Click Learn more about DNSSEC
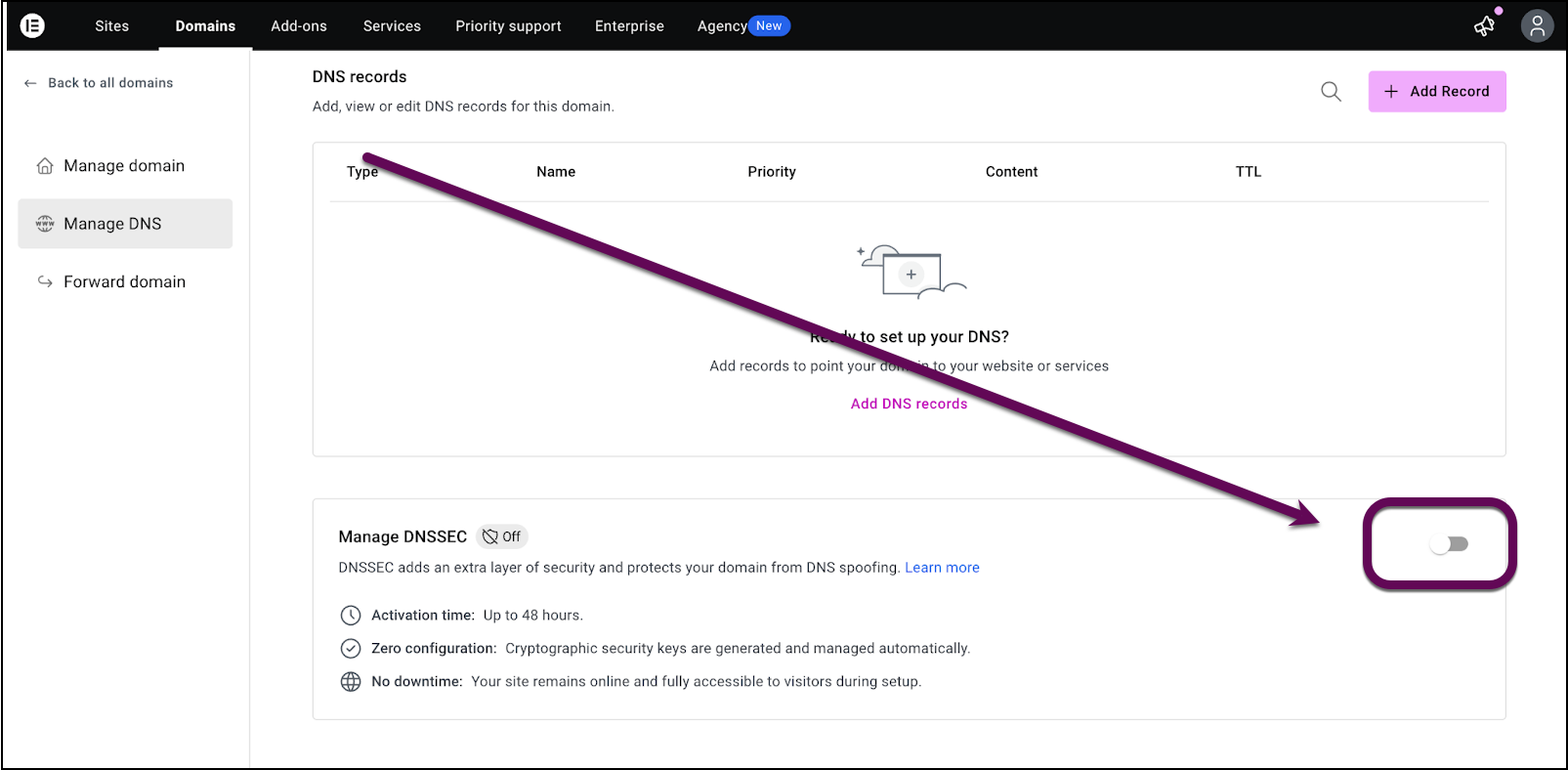Image resolution: width=1568 pixels, height=770 pixels. 941,567
